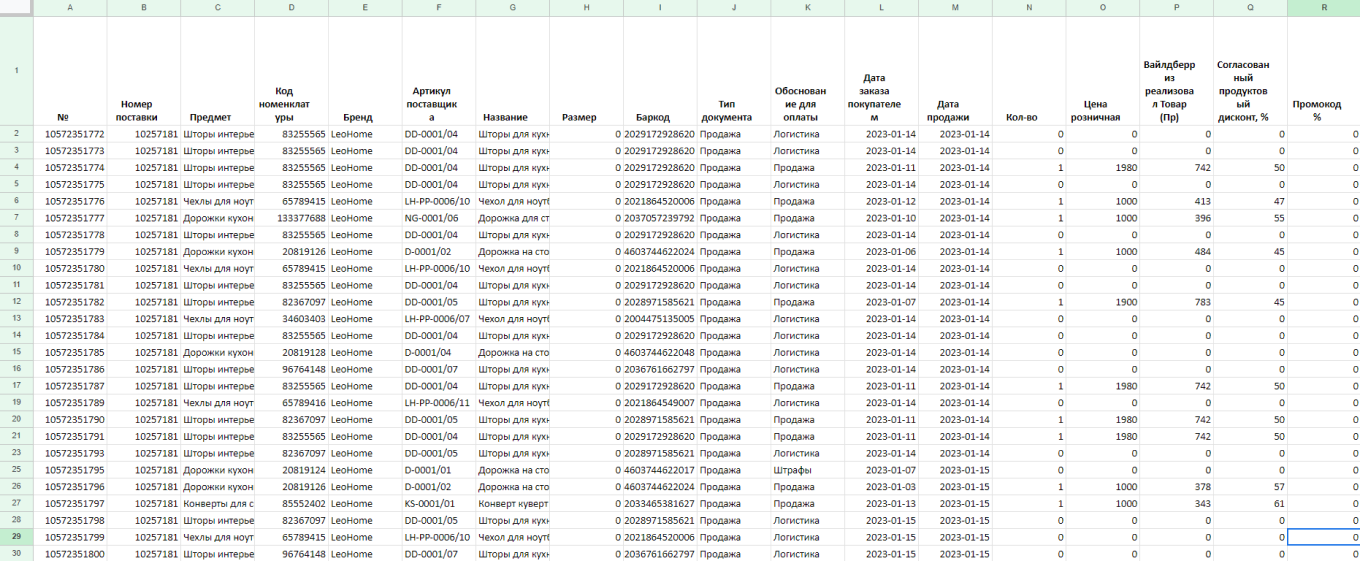Click the cell with value 783

click(x=1176, y=301)
